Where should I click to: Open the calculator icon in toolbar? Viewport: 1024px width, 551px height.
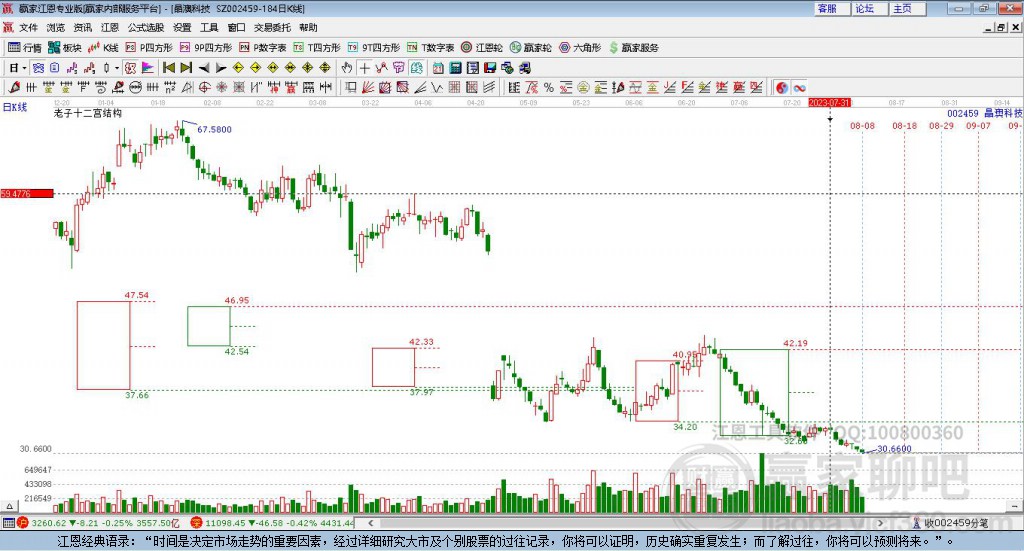coord(455,68)
